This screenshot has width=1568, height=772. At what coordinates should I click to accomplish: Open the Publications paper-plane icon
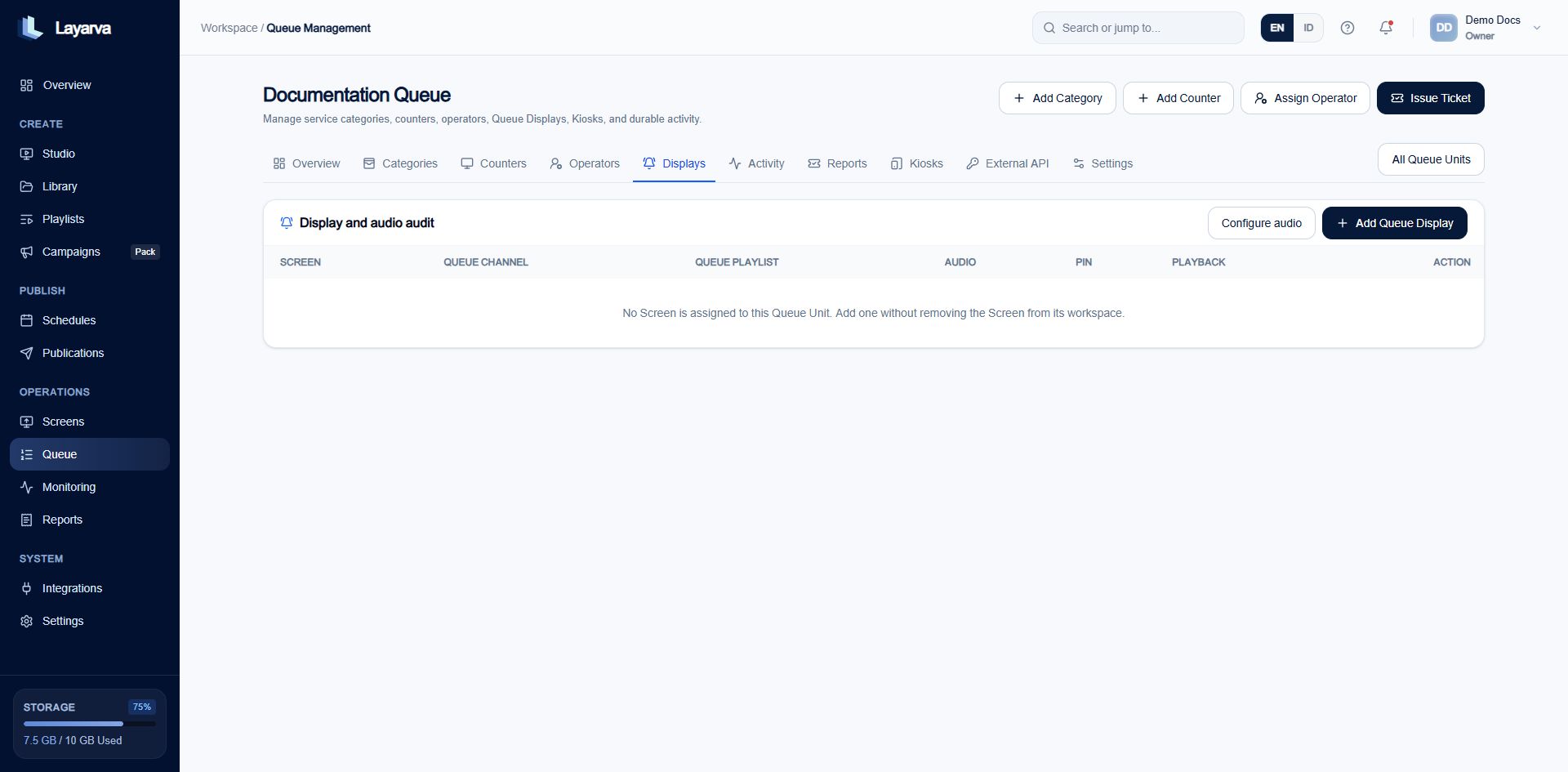(x=26, y=353)
